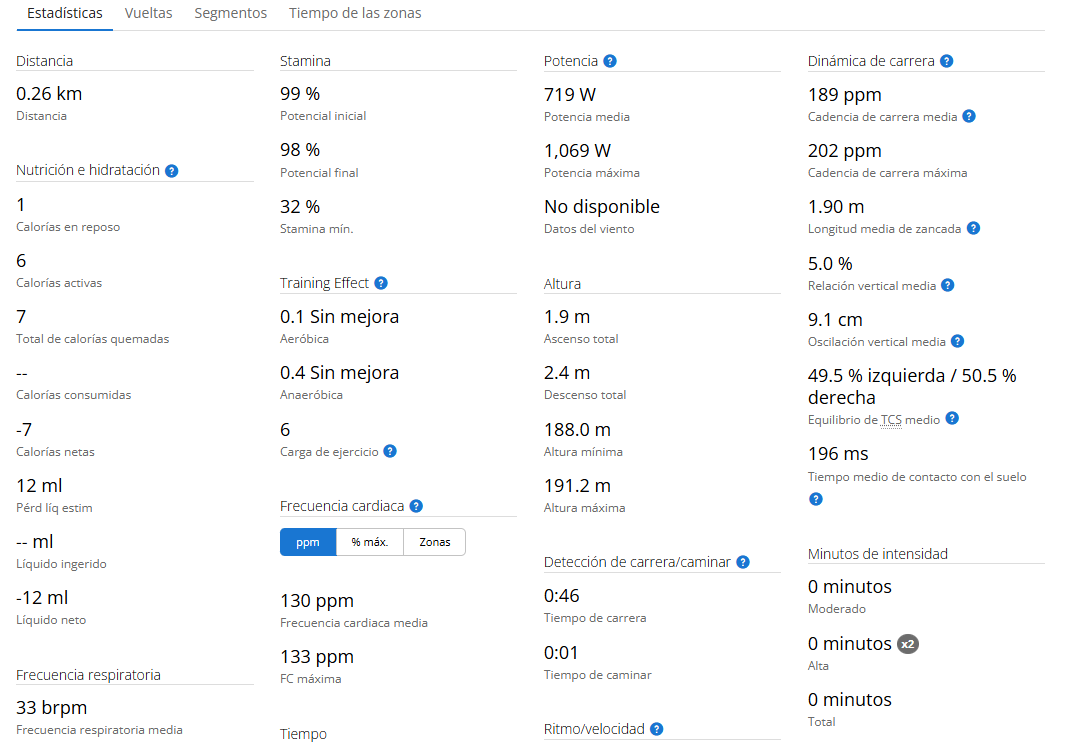This screenshot has width=1086, height=742.
Task: Switch to the Segmentos tab
Action: click(x=230, y=14)
